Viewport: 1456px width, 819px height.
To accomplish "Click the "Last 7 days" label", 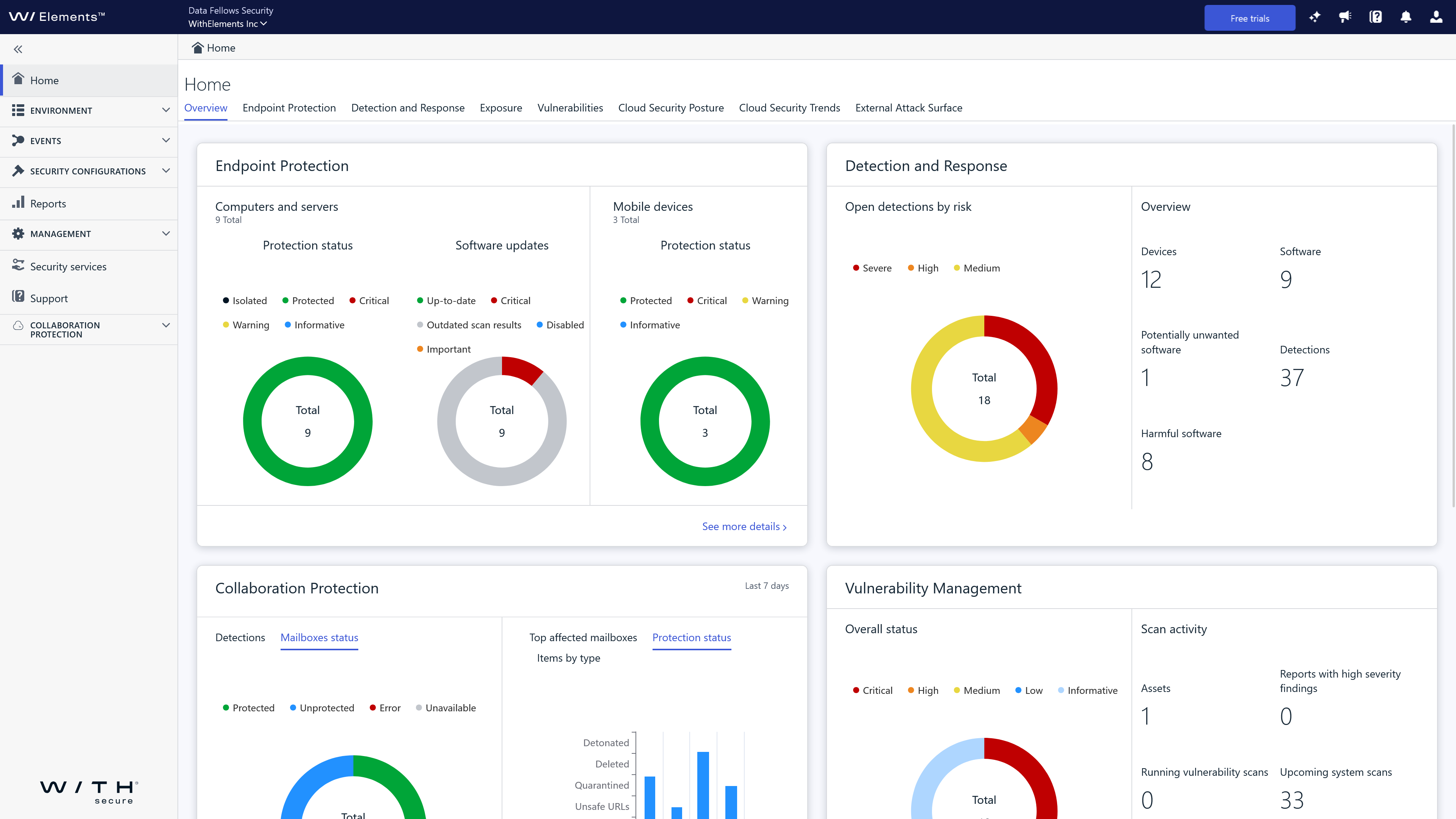I will pyautogui.click(x=766, y=585).
